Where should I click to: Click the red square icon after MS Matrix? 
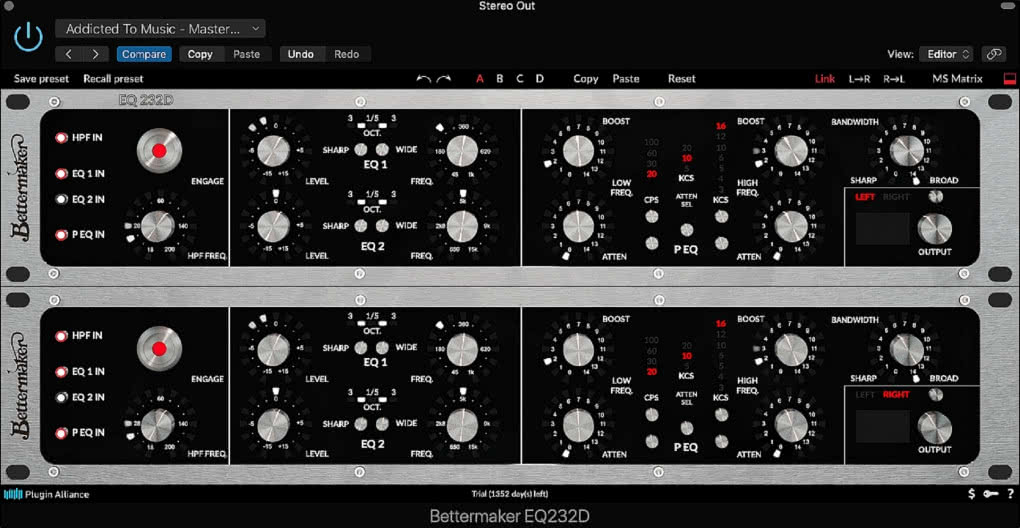coord(1010,79)
